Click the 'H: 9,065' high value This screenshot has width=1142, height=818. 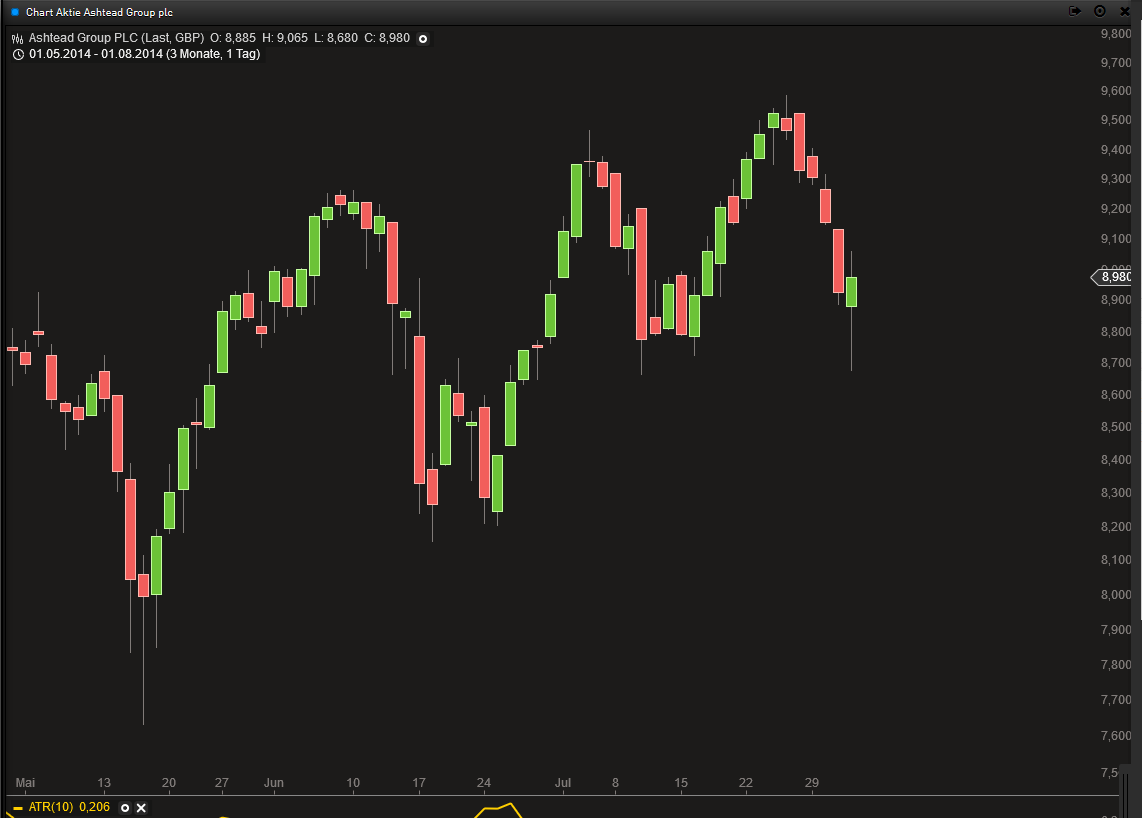(285, 38)
